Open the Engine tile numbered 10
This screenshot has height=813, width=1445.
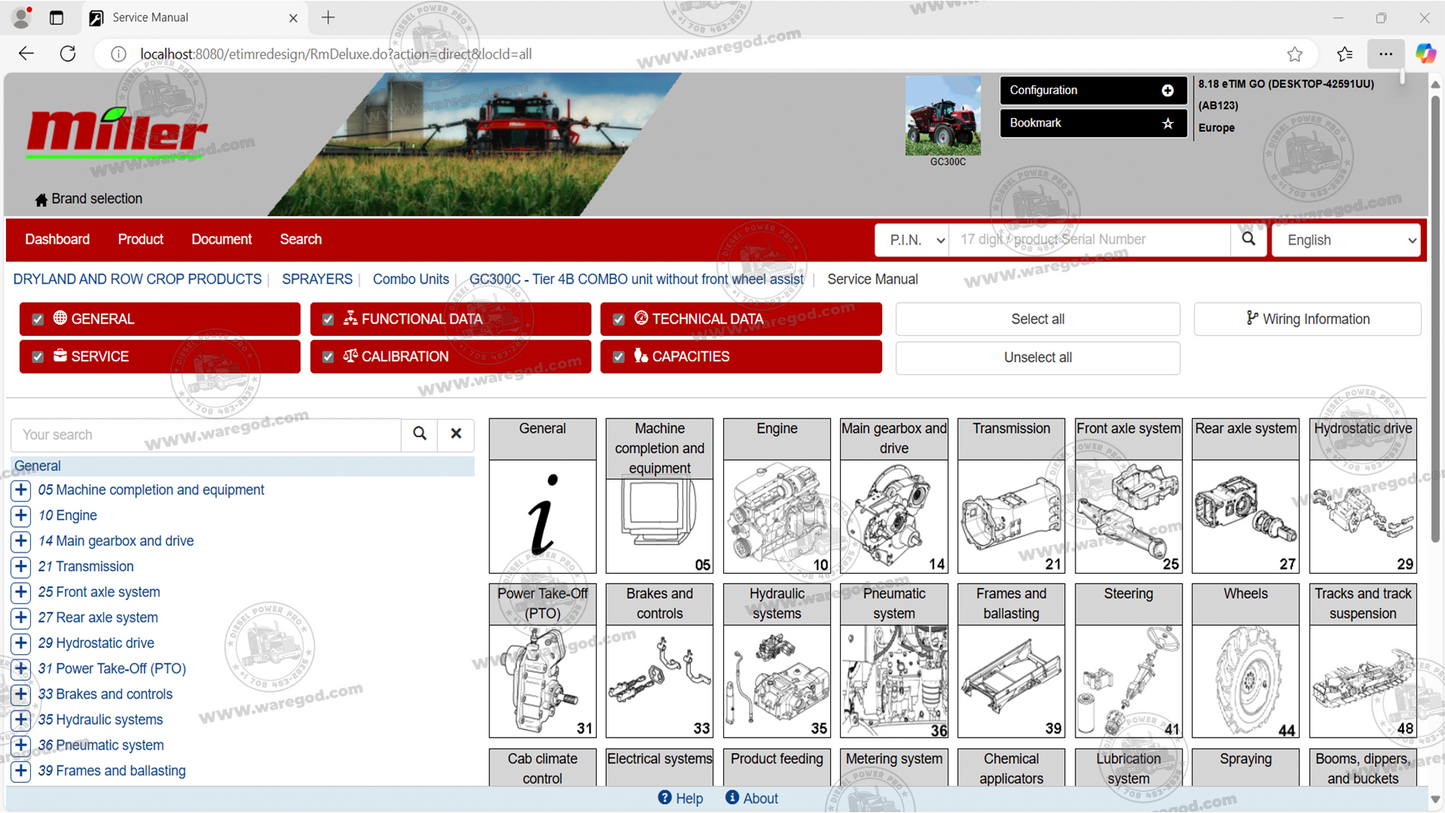(777, 496)
